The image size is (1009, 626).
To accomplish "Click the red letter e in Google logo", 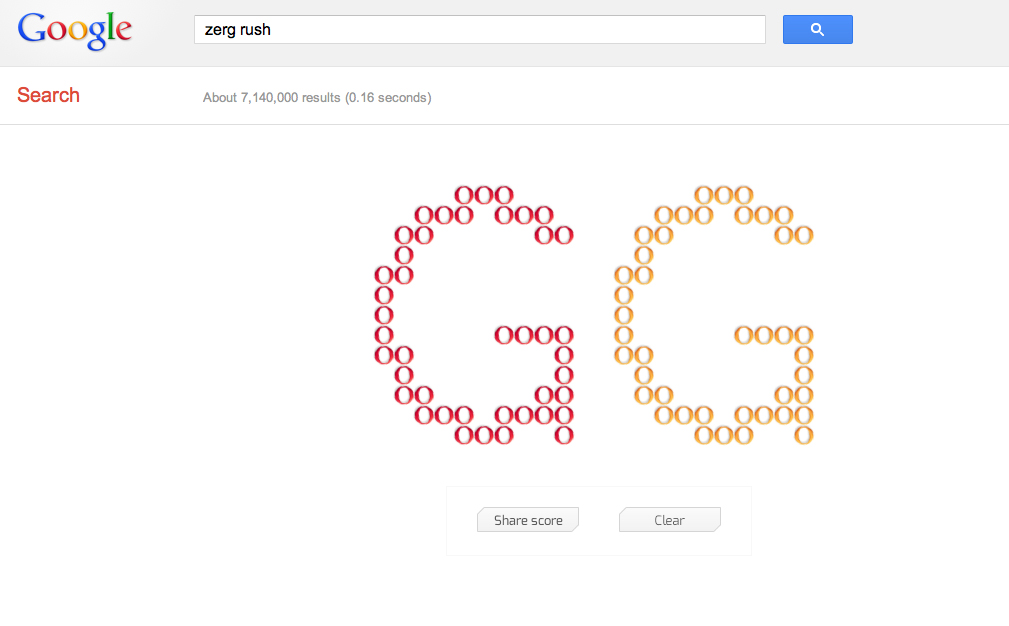I will [124, 32].
